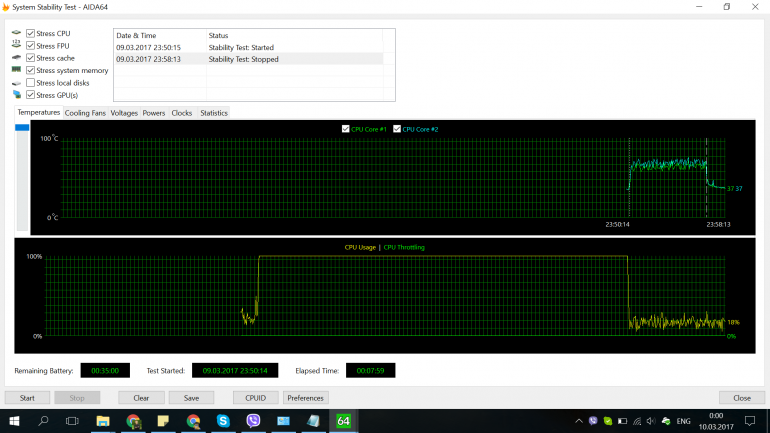The height and width of the screenshot is (433, 770).
Task: Open Windows taskbar search
Action: click(43, 421)
